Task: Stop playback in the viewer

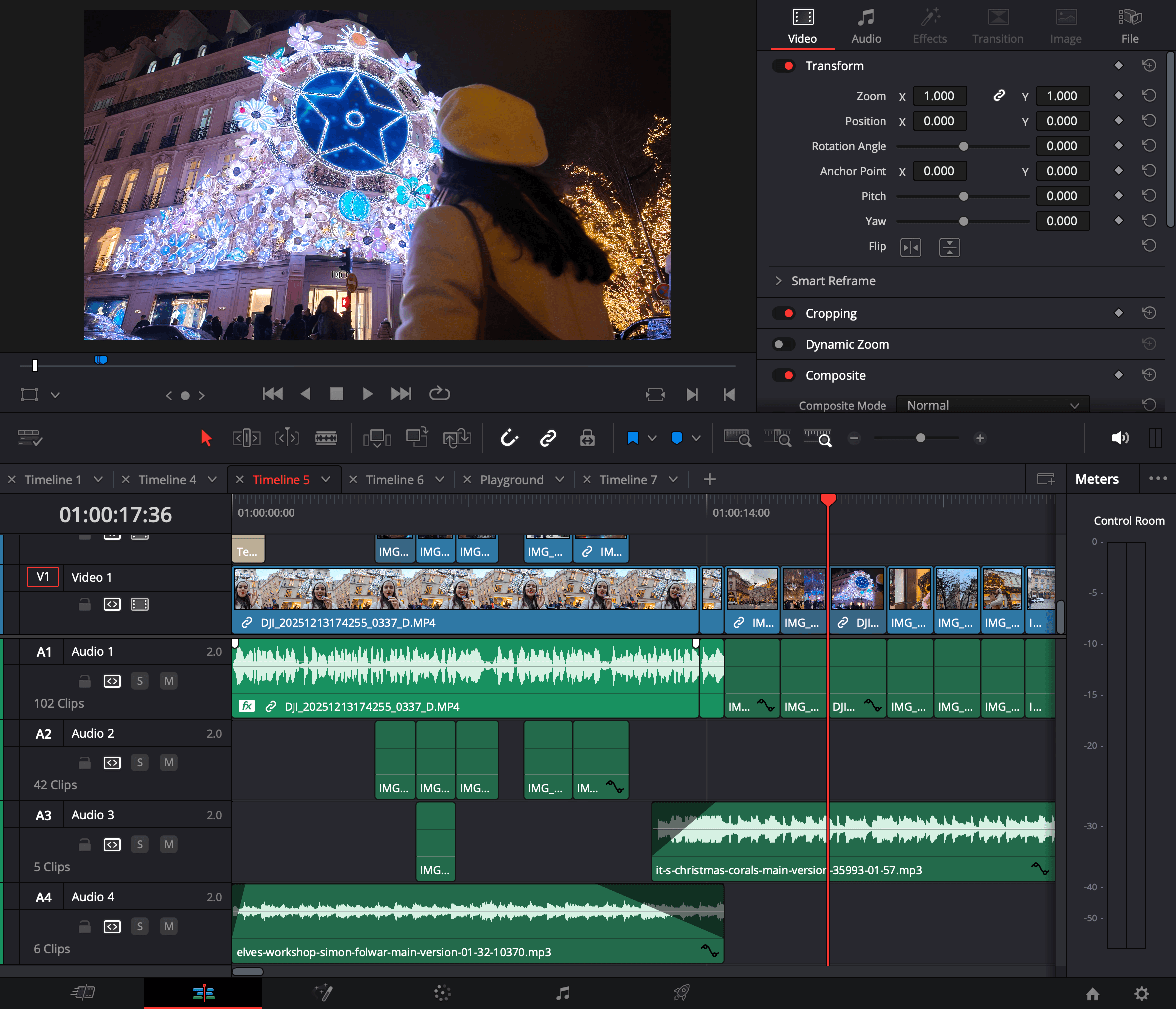Action: pos(336,394)
